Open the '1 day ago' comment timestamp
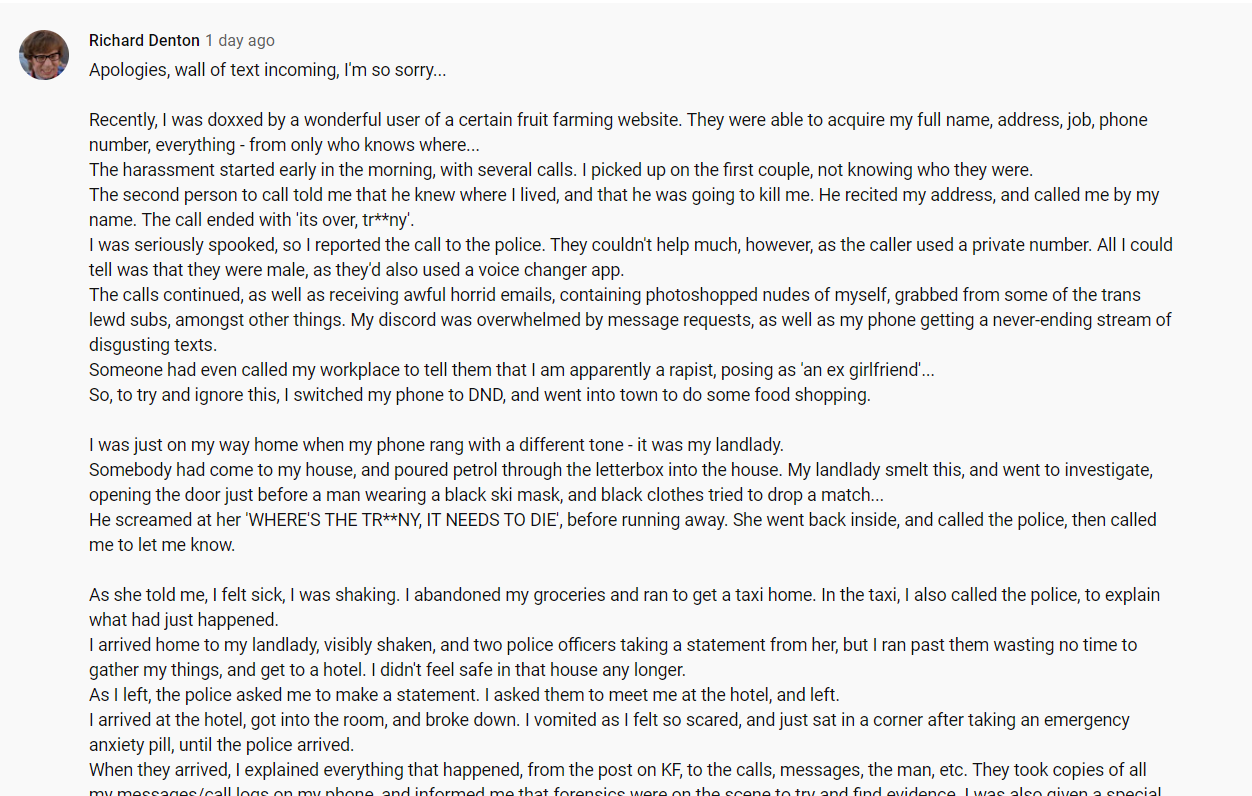Screen dimensions: 1252x796 (240, 41)
